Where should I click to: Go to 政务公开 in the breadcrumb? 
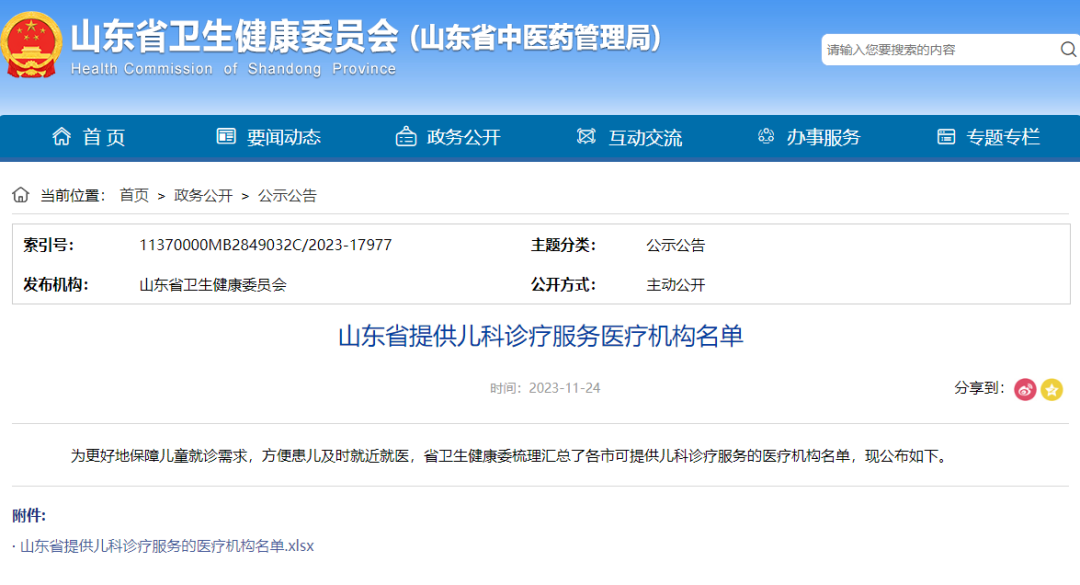click(203, 196)
